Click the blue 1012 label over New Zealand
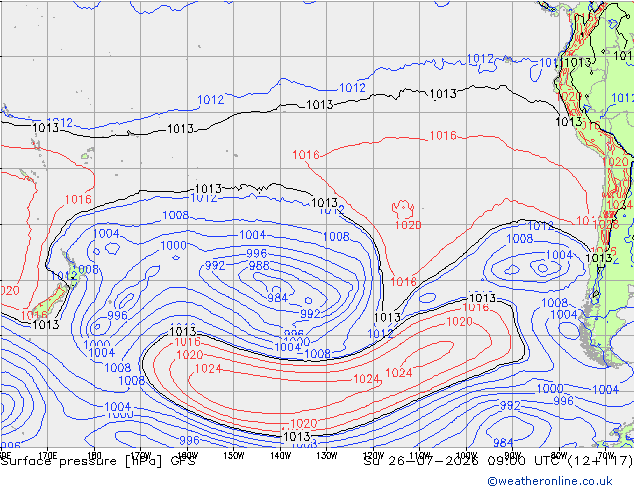 click(64, 276)
